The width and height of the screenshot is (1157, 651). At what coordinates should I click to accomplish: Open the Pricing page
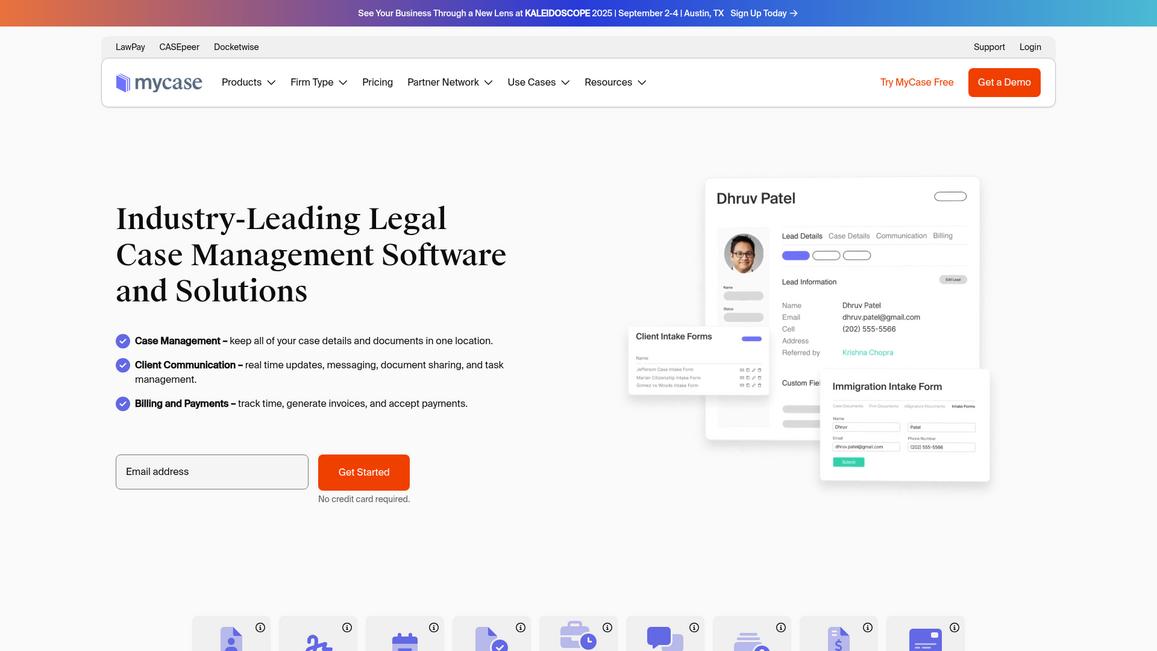click(x=377, y=83)
